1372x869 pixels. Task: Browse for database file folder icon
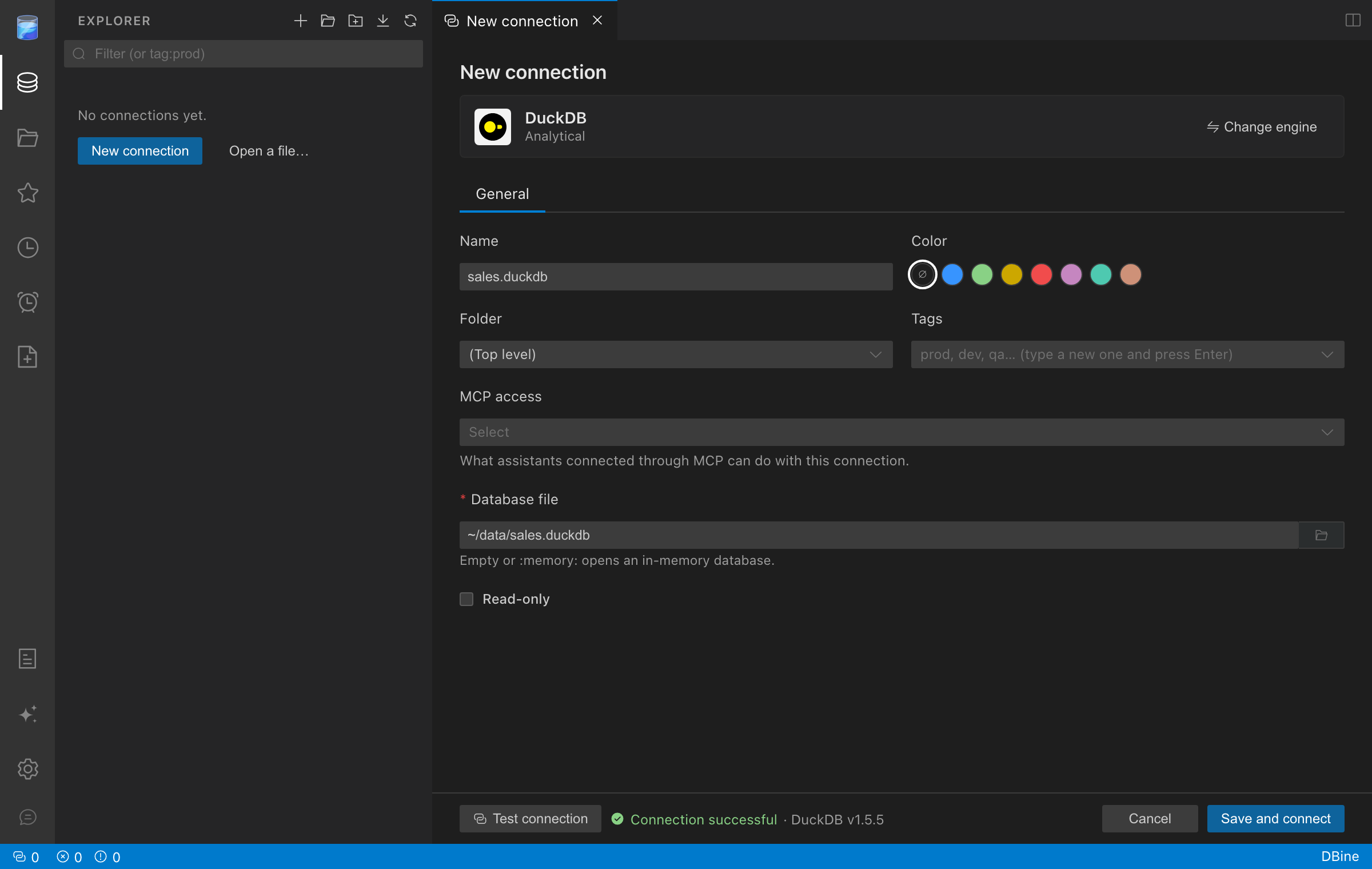coord(1321,535)
